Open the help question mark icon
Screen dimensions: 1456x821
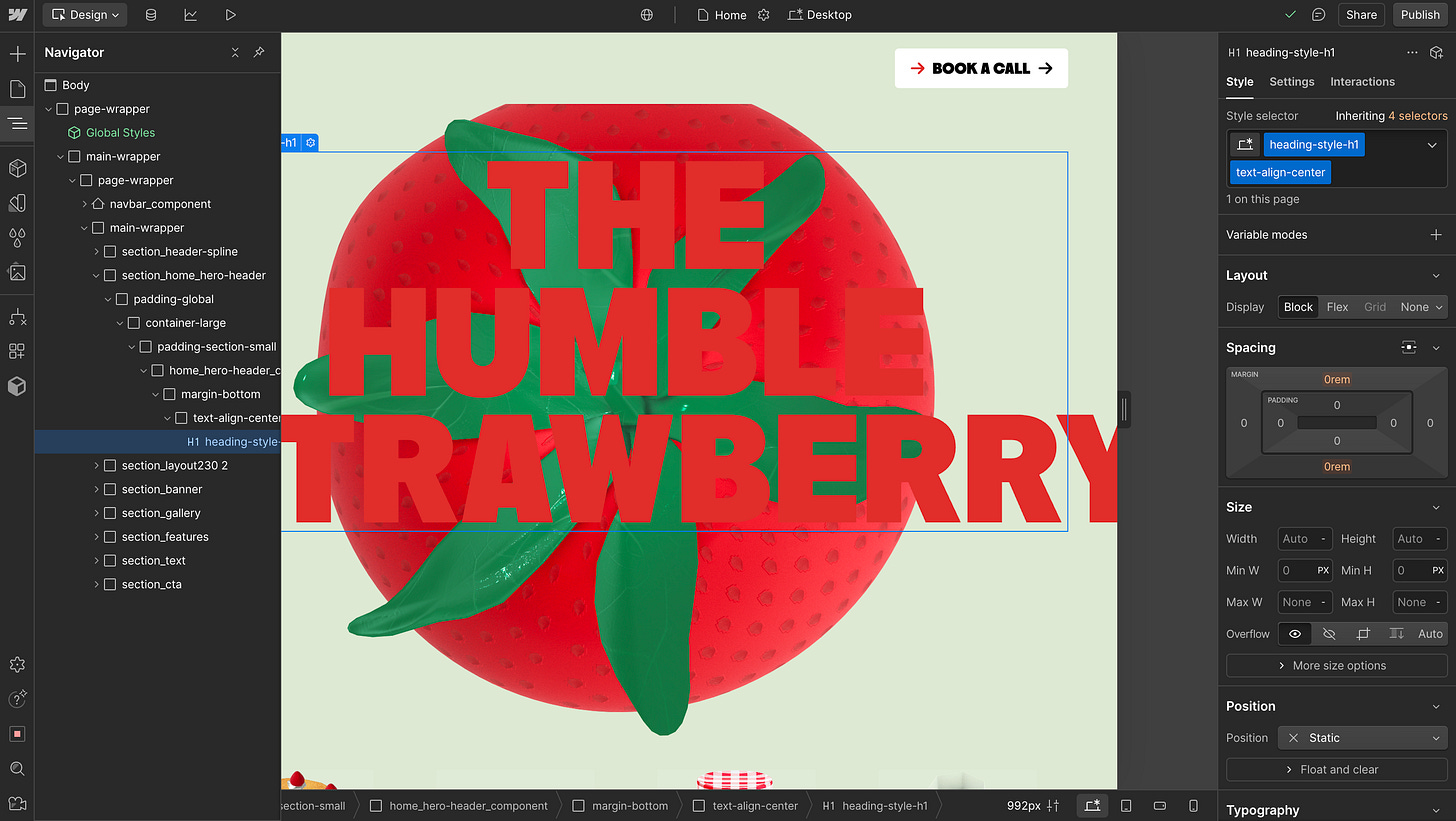[x=17, y=699]
